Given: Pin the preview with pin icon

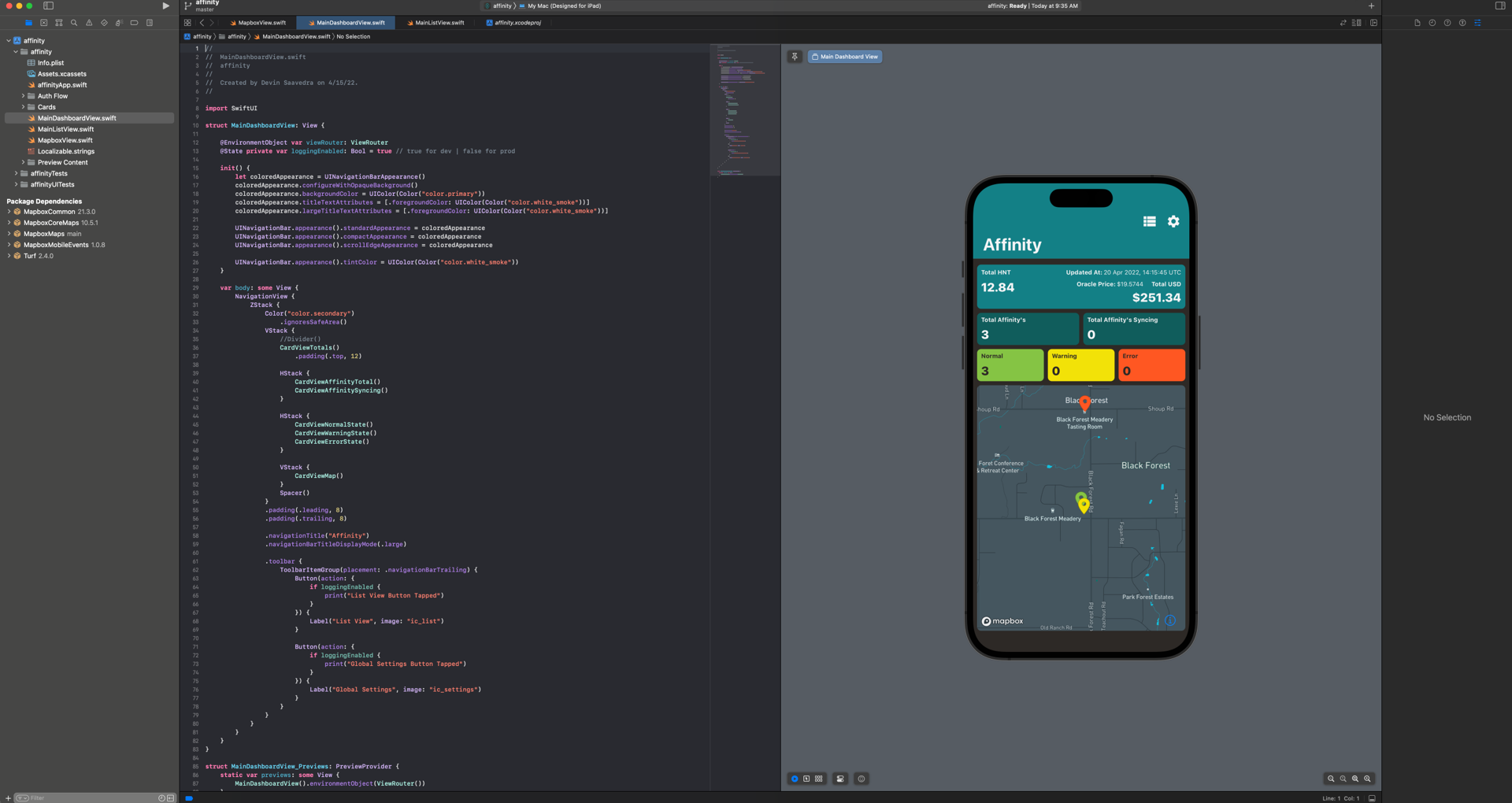Looking at the screenshot, I should click(x=795, y=57).
